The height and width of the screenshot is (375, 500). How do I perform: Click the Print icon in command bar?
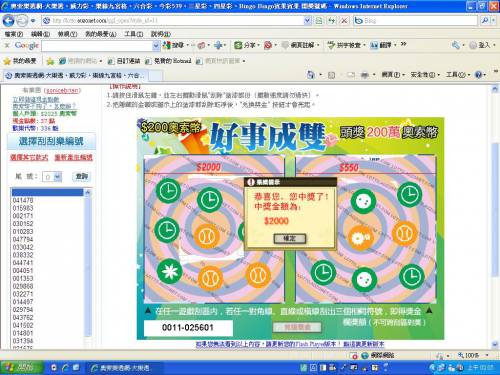(365, 75)
